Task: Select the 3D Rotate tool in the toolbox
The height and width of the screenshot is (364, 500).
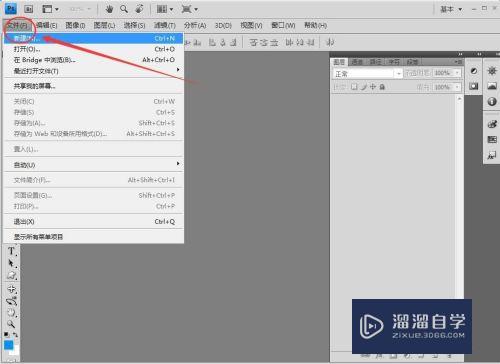Action: [x=11, y=289]
